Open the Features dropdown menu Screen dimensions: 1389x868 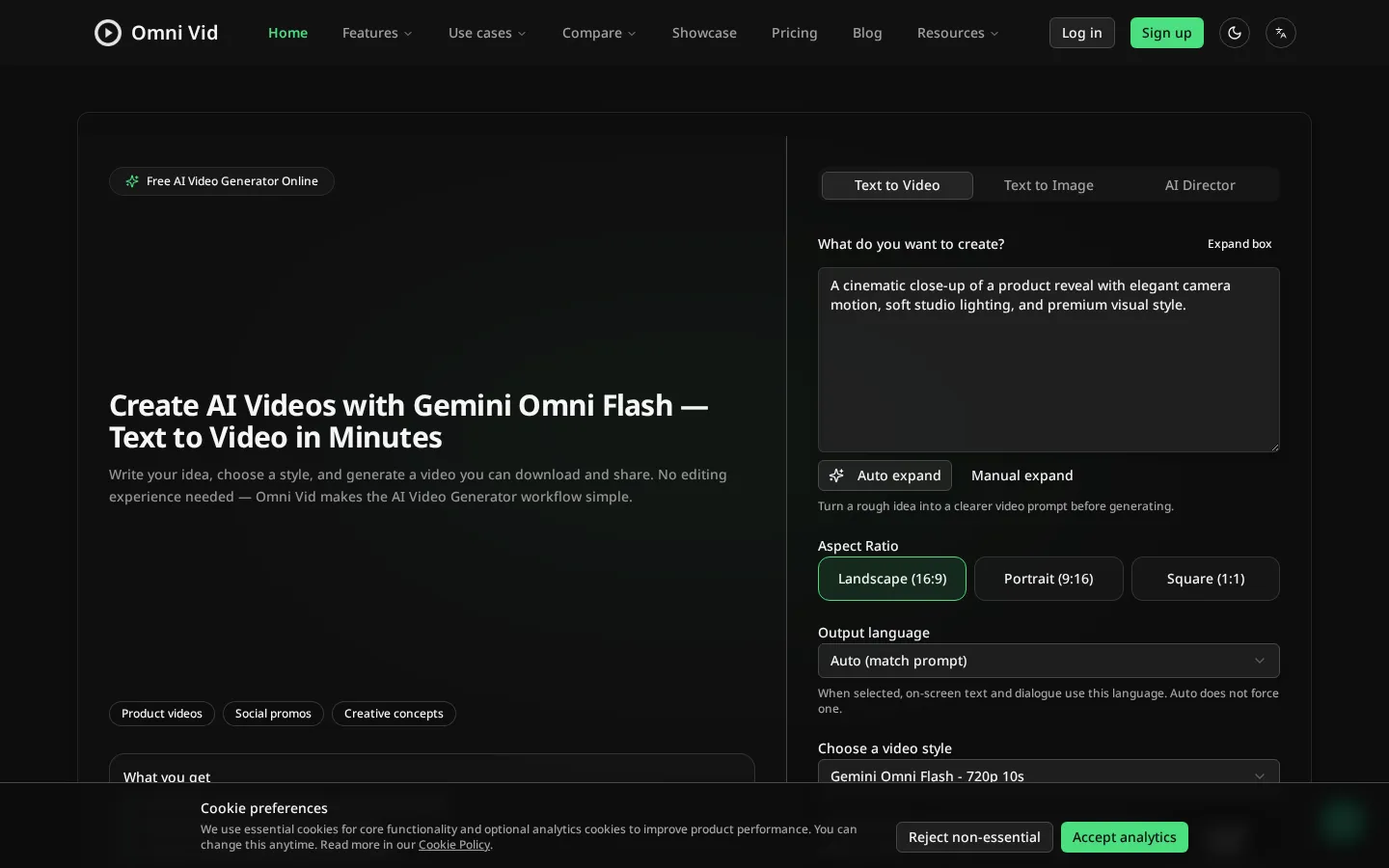377,33
